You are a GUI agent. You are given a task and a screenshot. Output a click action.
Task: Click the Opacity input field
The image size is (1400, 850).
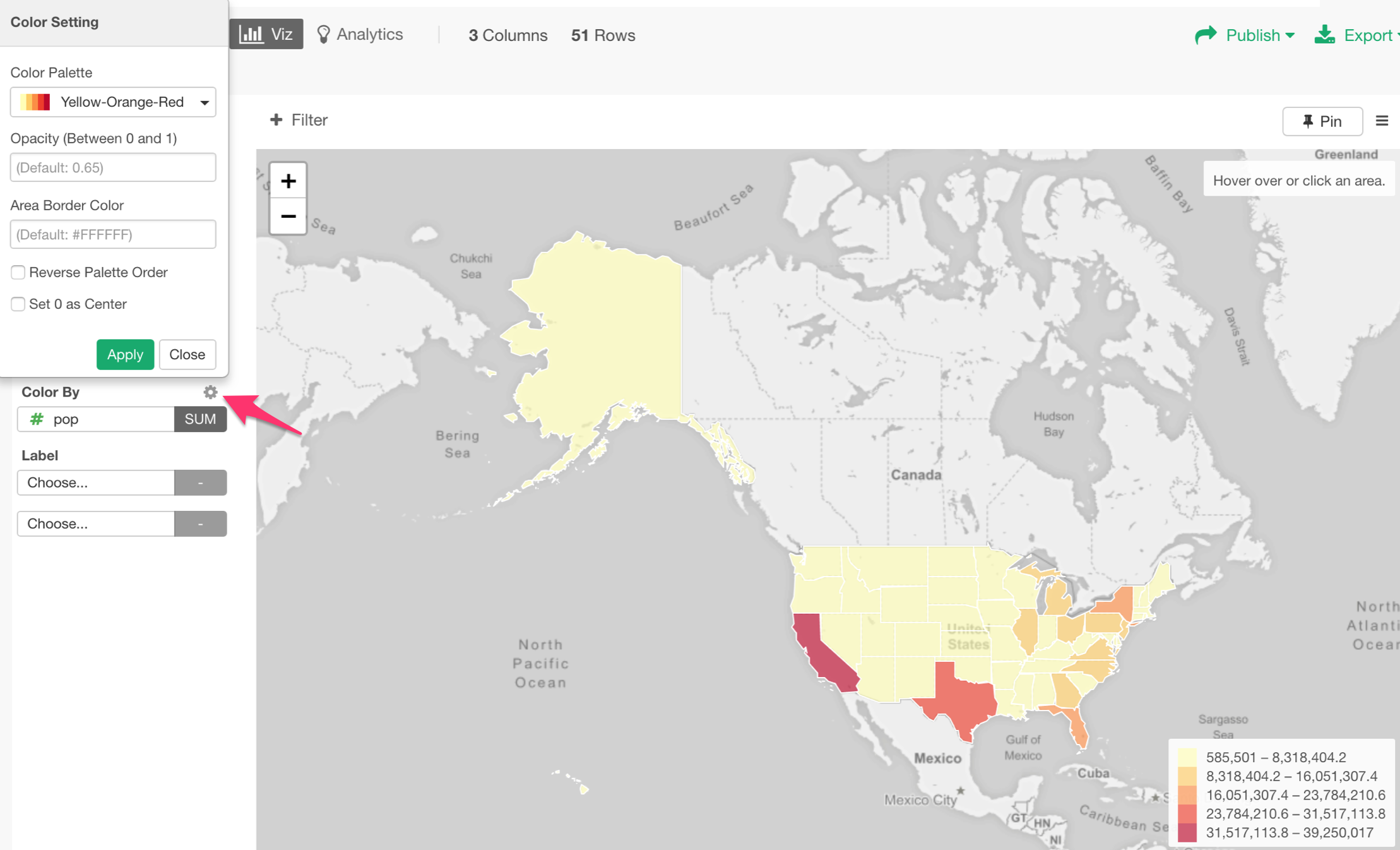tap(112, 167)
